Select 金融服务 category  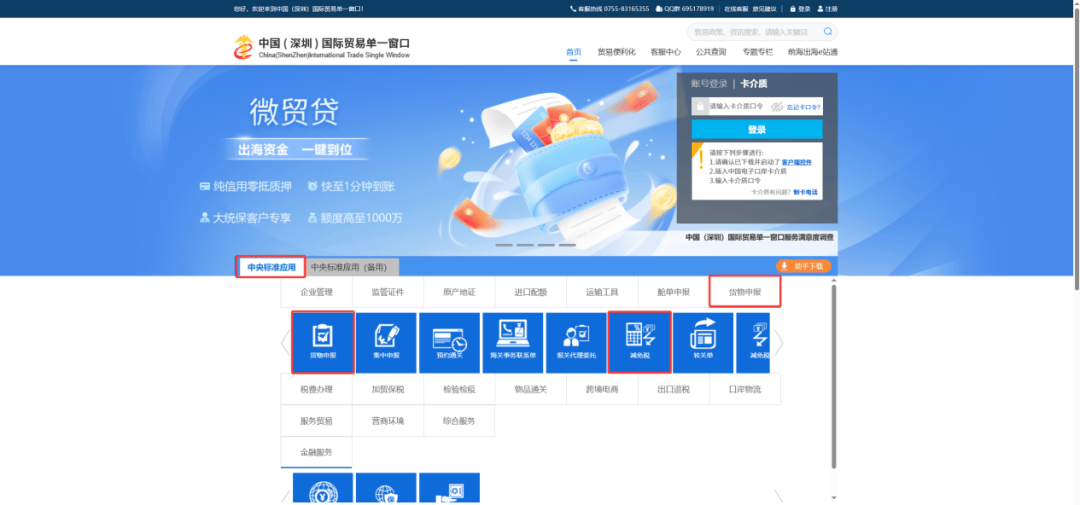click(x=316, y=453)
